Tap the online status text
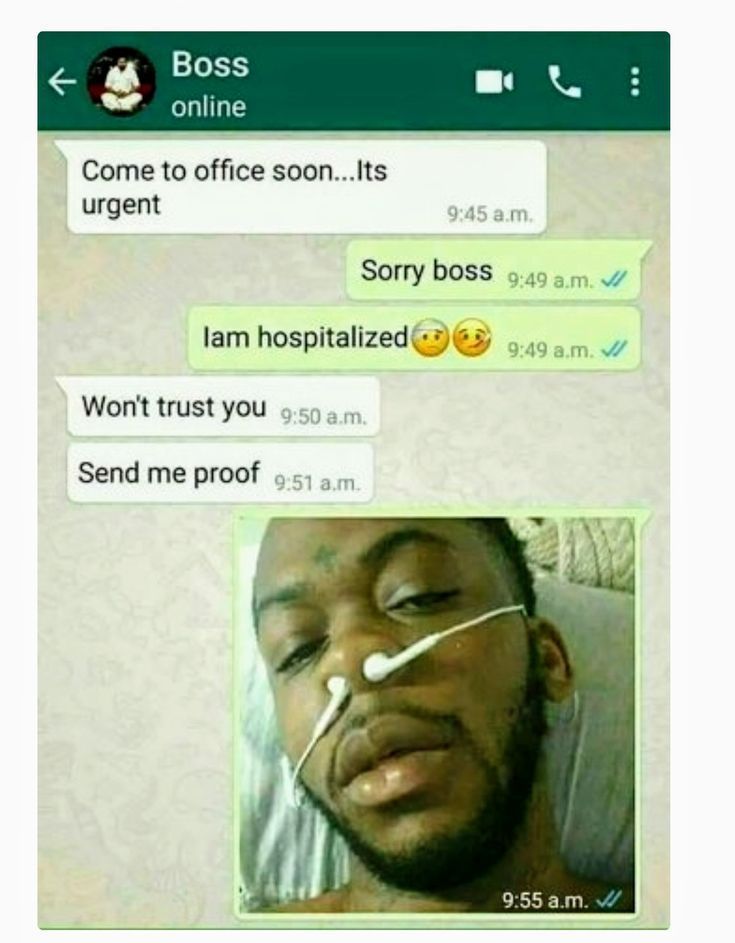This screenshot has width=735, height=943. (x=209, y=107)
